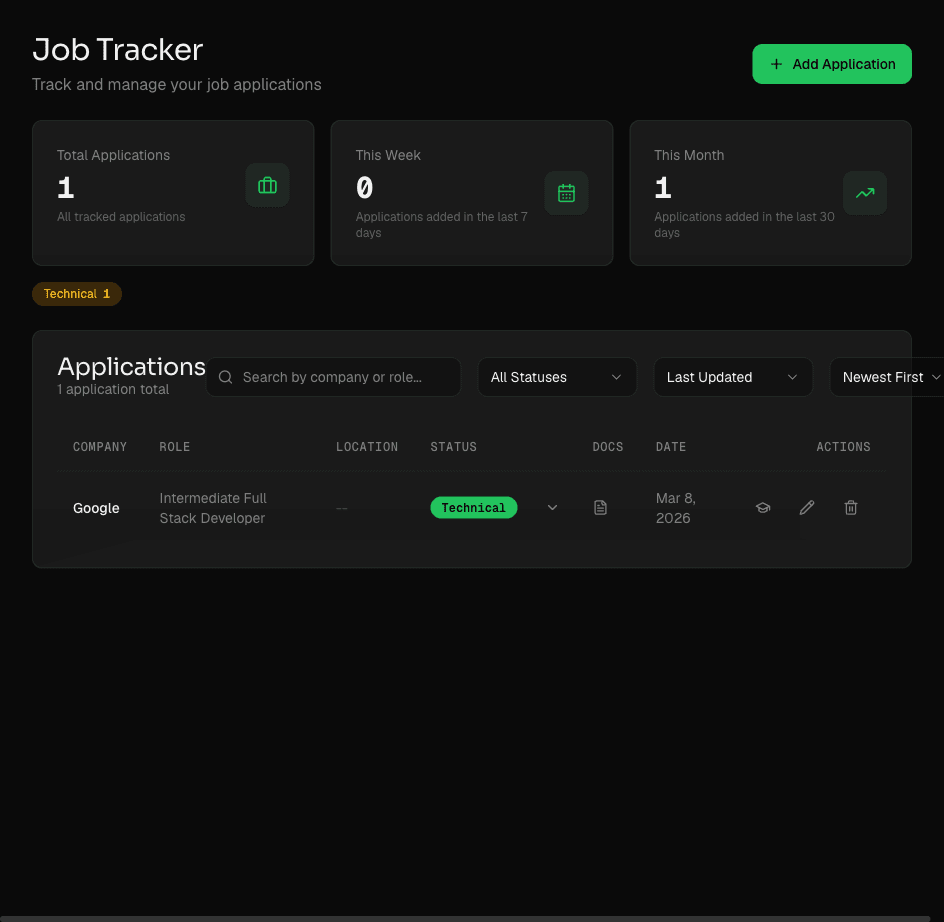Click the green Technical status pill
Screen dimensions: 944x922
474,507
